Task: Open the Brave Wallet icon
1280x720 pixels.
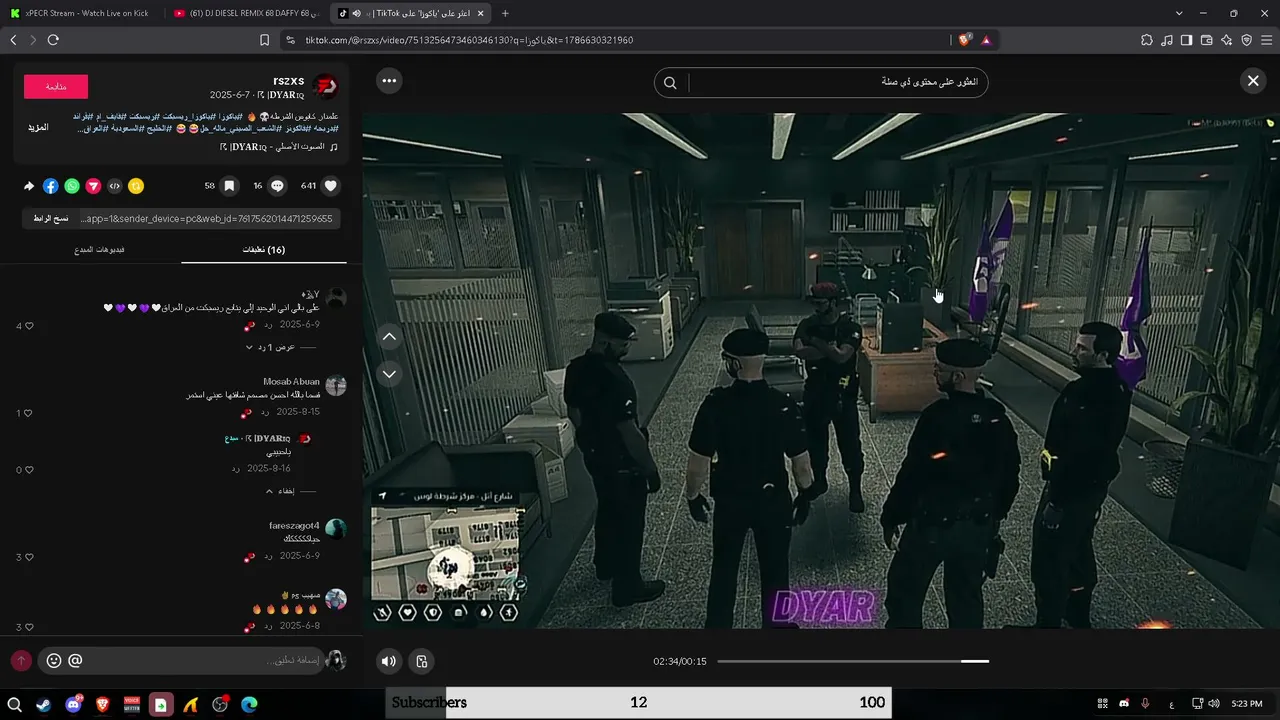Action: [1207, 40]
